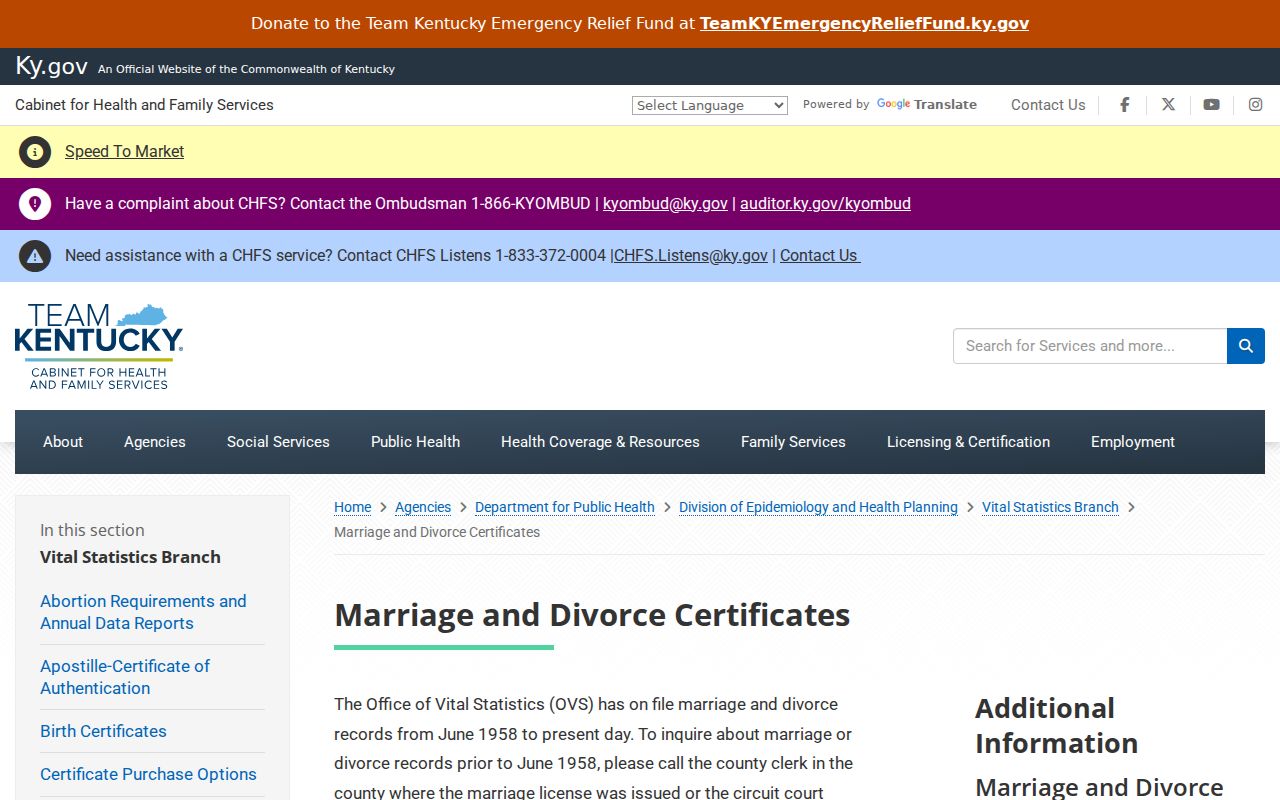
Task: Open the Vital Statistics Branch breadcrumb
Action: (x=1050, y=507)
